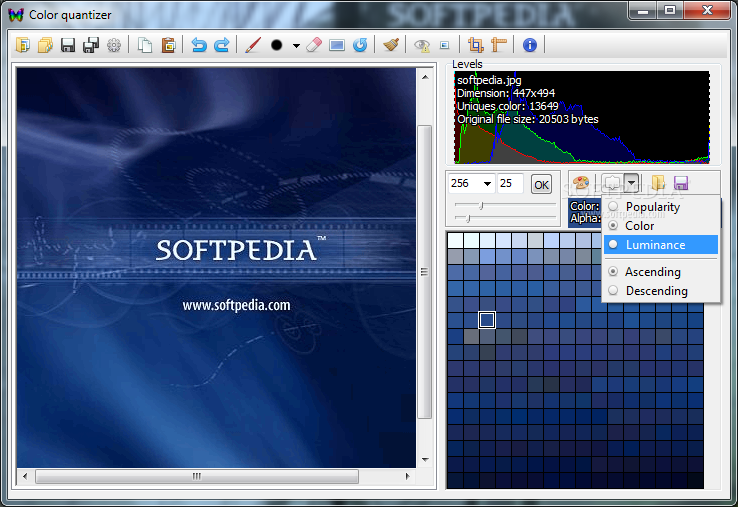
Task: Minimize the Color quantizer window
Action: pyautogui.click(x=643, y=10)
